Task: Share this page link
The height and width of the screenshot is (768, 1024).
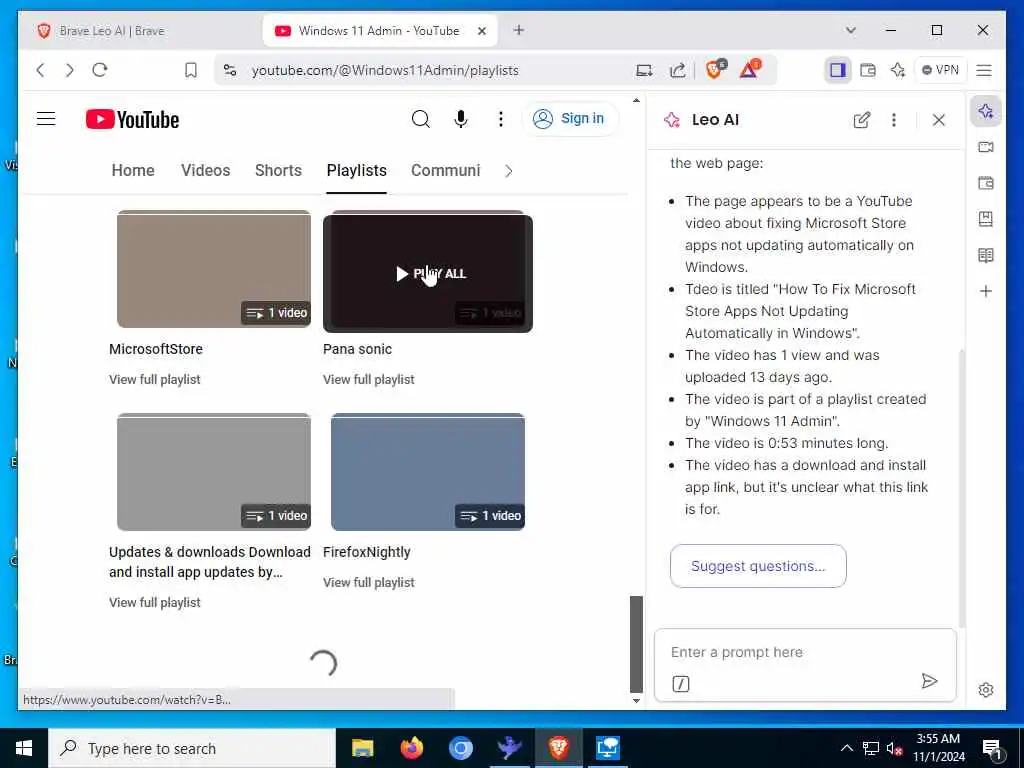Action: [677, 70]
